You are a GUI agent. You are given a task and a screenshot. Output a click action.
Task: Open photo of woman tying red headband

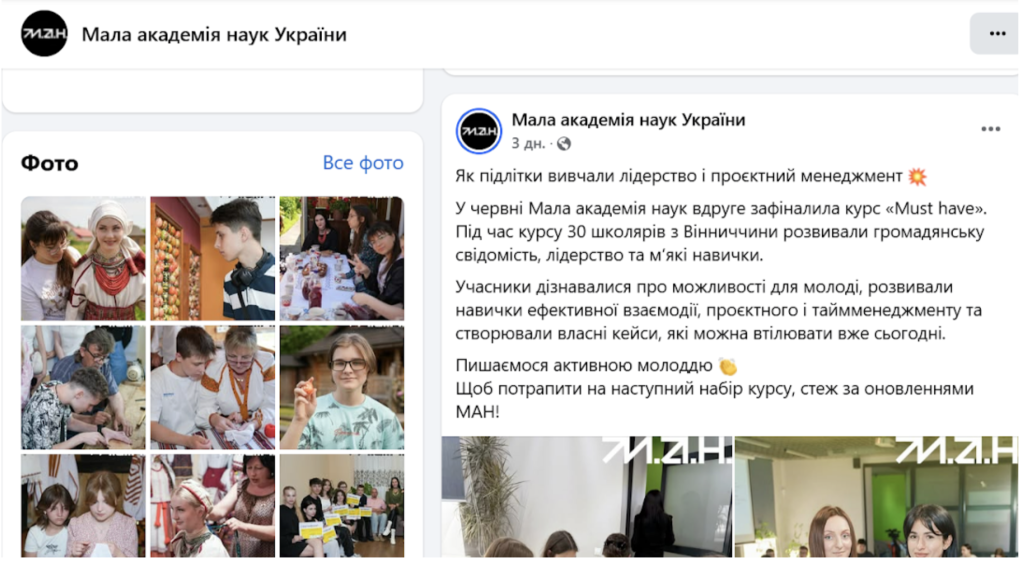[x=212, y=506]
